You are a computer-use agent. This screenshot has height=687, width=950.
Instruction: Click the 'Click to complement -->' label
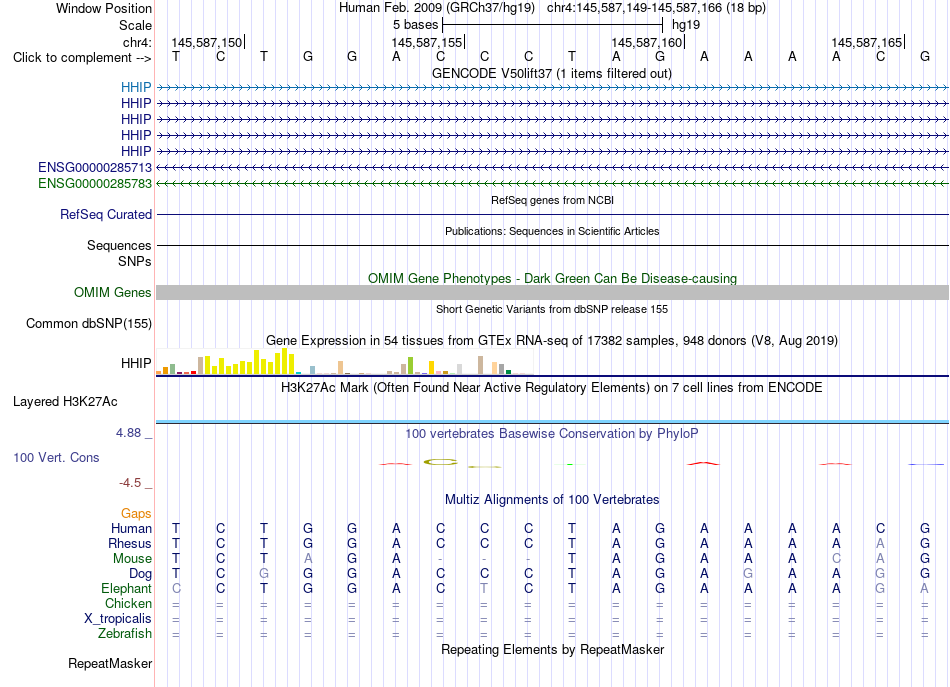point(82,58)
